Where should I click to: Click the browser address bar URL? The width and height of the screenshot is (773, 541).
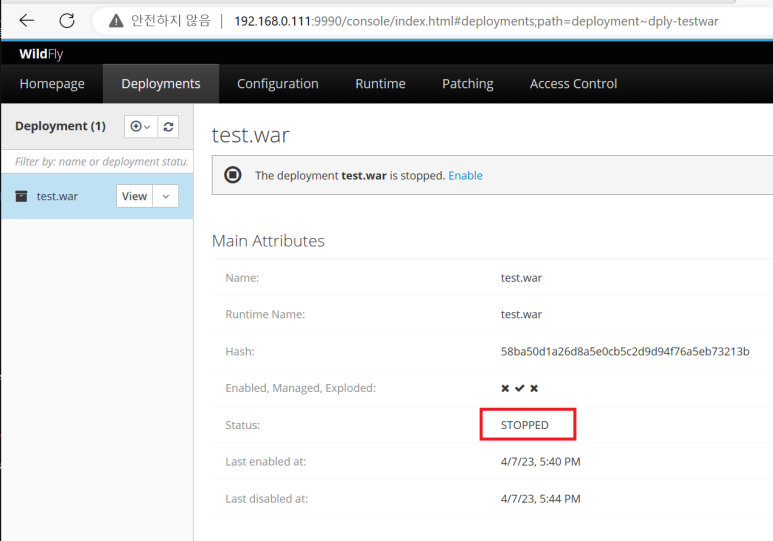(476, 21)
